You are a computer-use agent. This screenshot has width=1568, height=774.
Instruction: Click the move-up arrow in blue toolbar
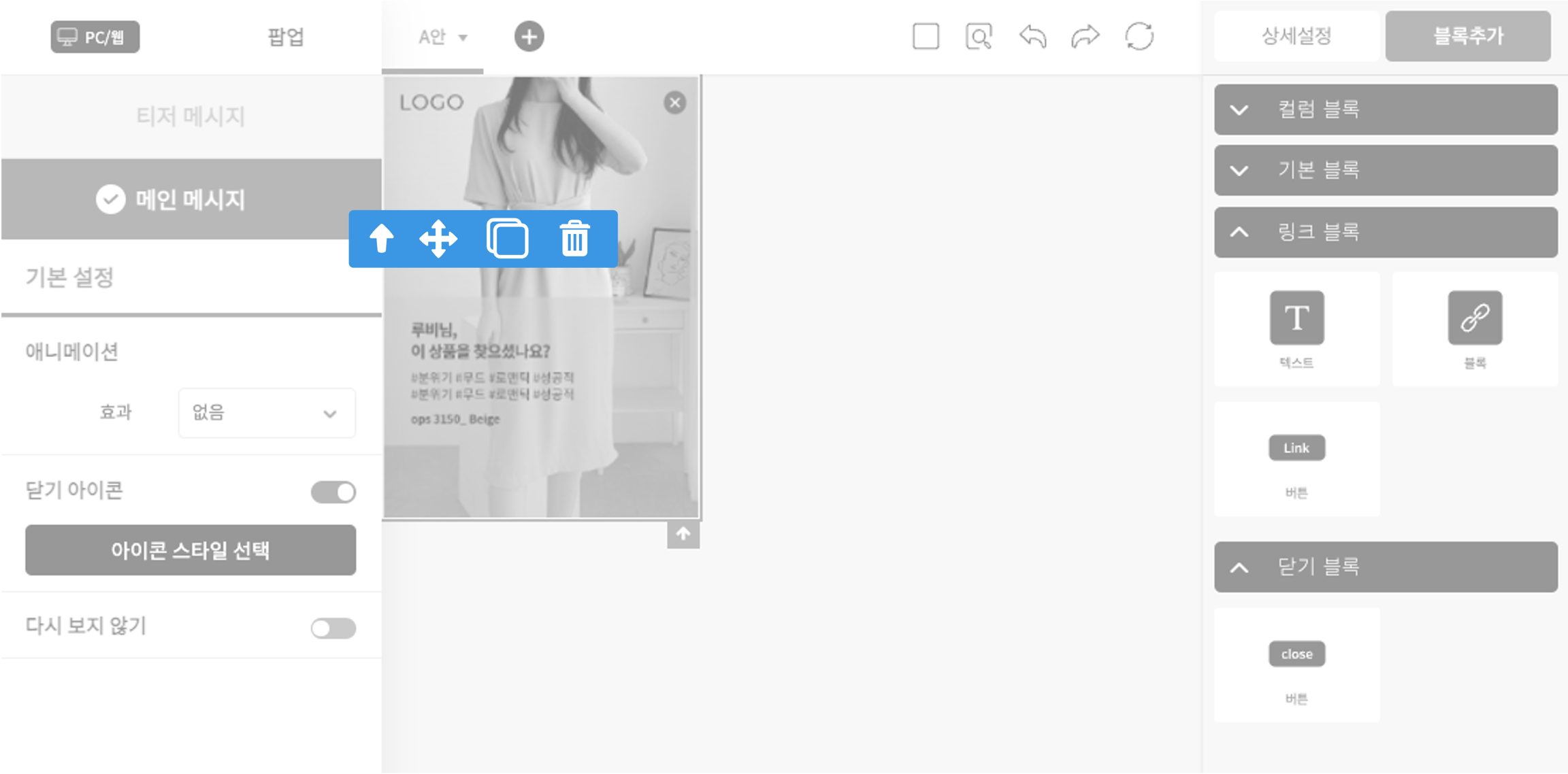[x=381, y=239]
